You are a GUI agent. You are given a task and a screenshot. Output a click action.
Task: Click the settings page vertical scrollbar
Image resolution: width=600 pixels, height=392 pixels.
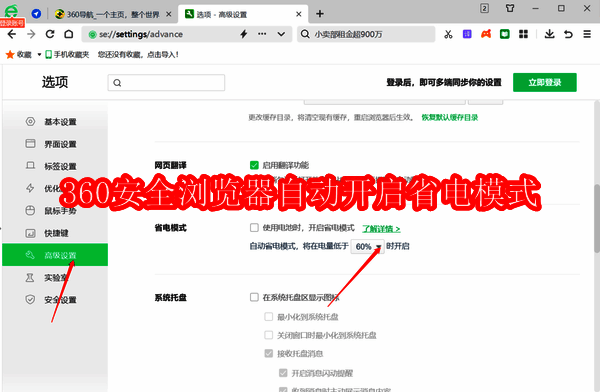tap(597, 218)
